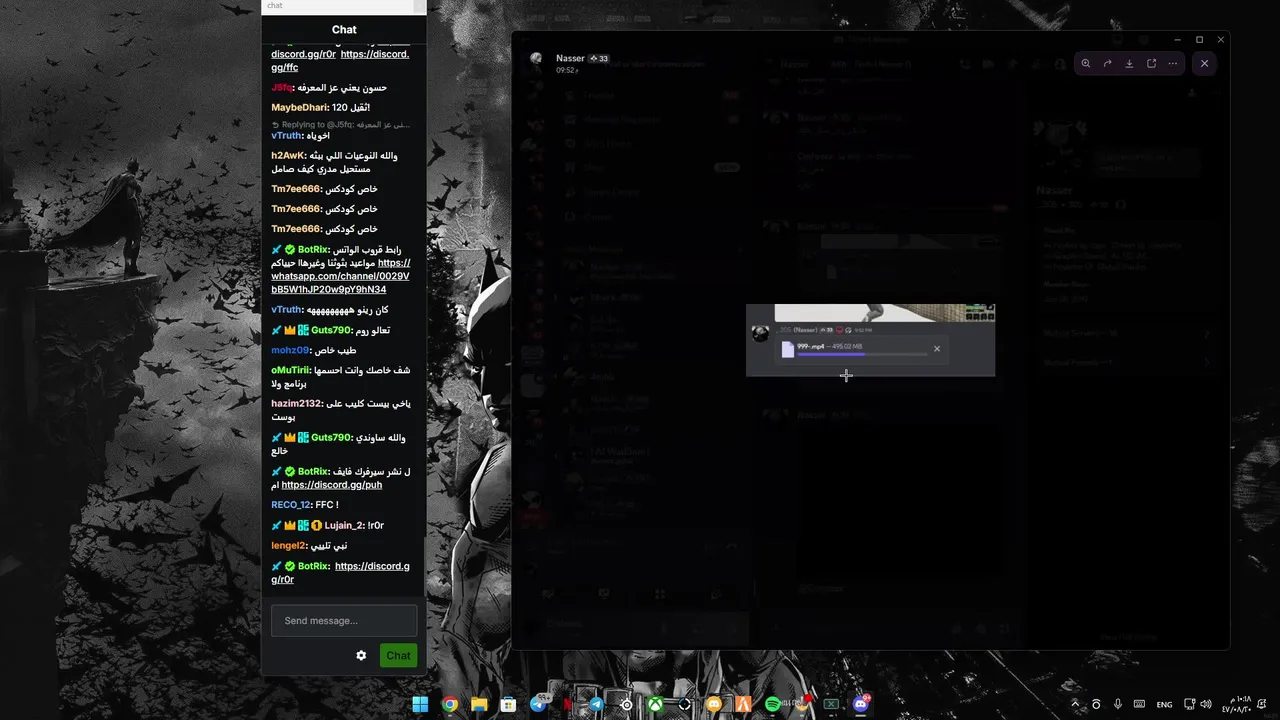This screenshot has height=720, width=1280.
Task: Open the touch keyboard tray icon
Action: pyautogui.click(x=1138, y=704)
